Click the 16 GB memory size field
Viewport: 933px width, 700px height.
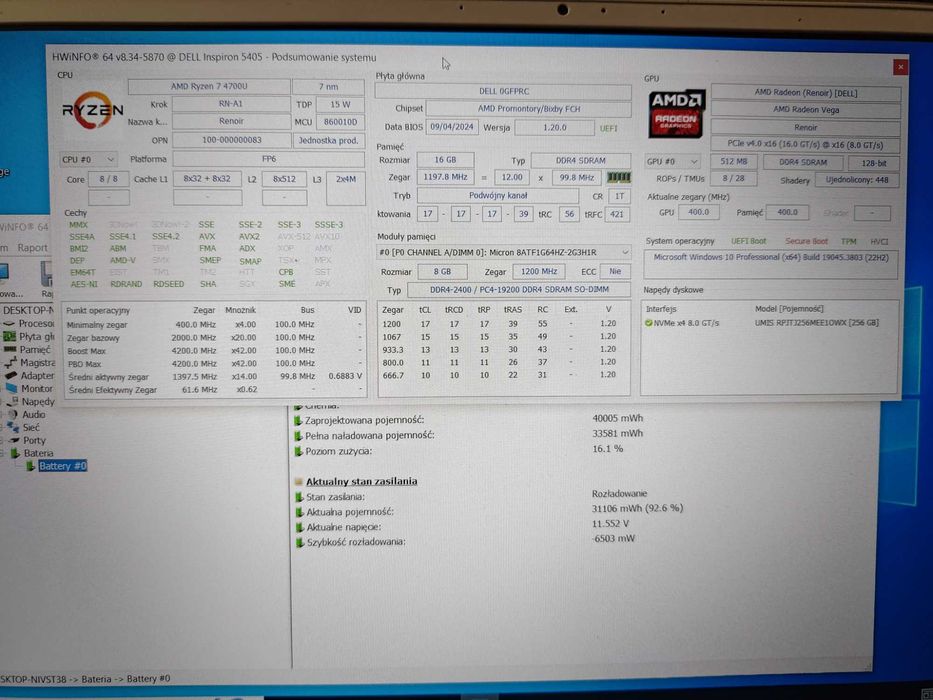coord(445,160)
